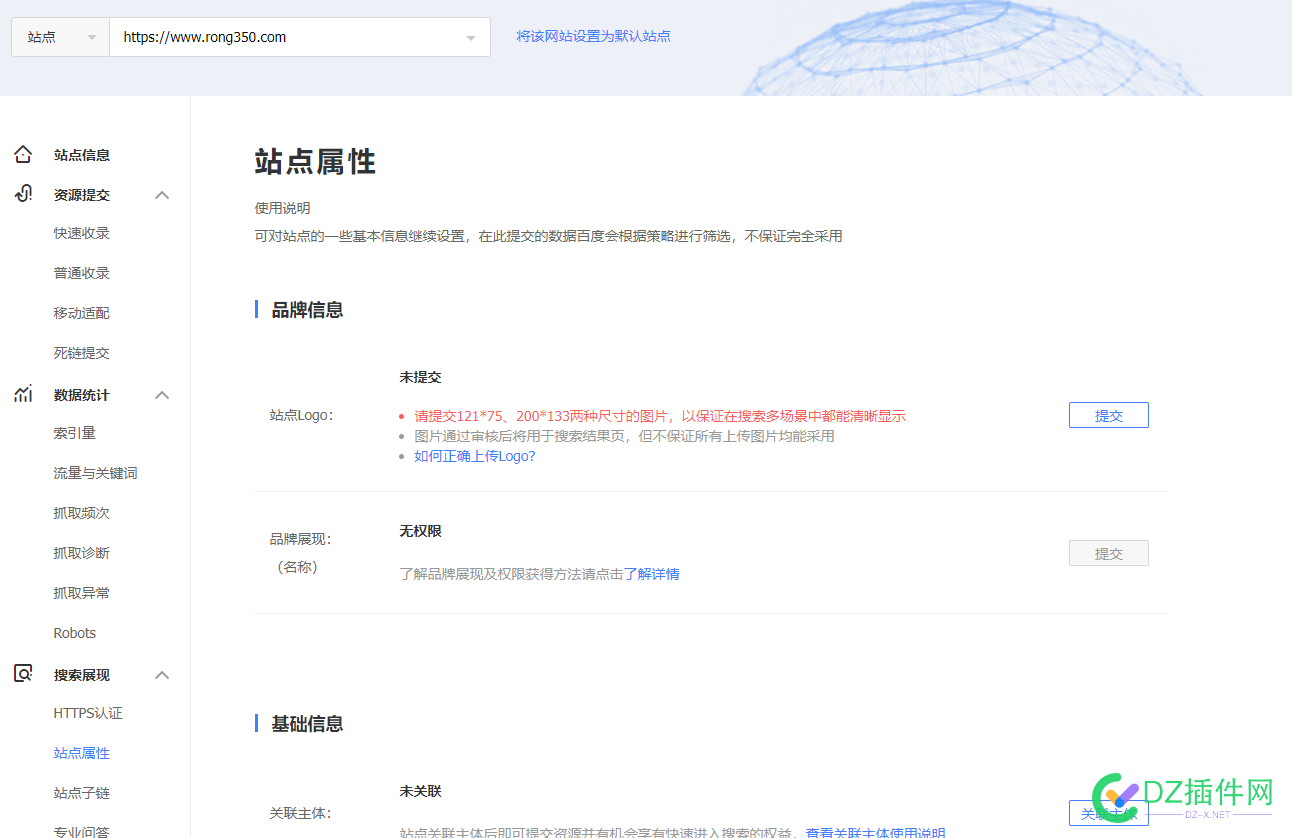
Task: Click the 使用说明 label
Action: click(283, 208)
